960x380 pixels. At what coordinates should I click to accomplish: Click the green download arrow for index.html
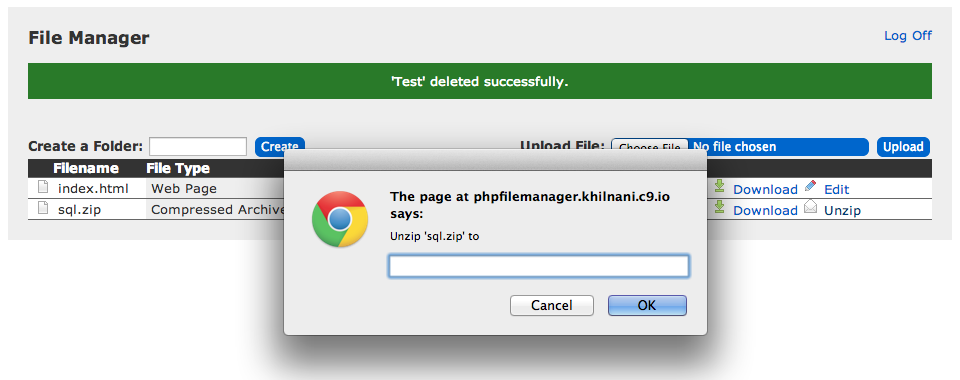coord(720,186)
